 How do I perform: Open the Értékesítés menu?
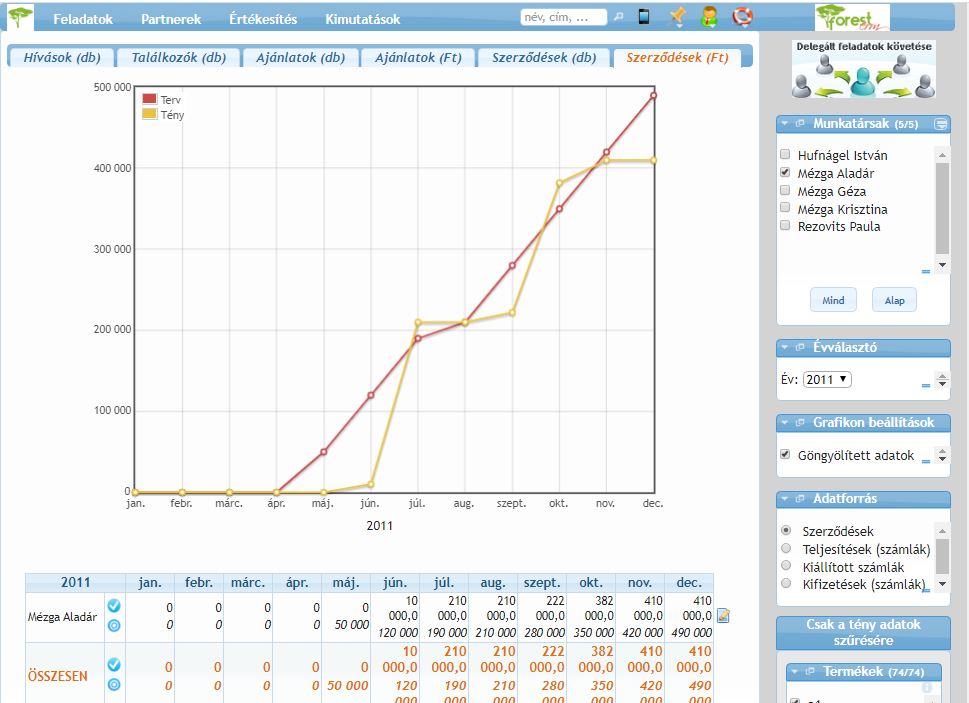(x=263, y=19)
